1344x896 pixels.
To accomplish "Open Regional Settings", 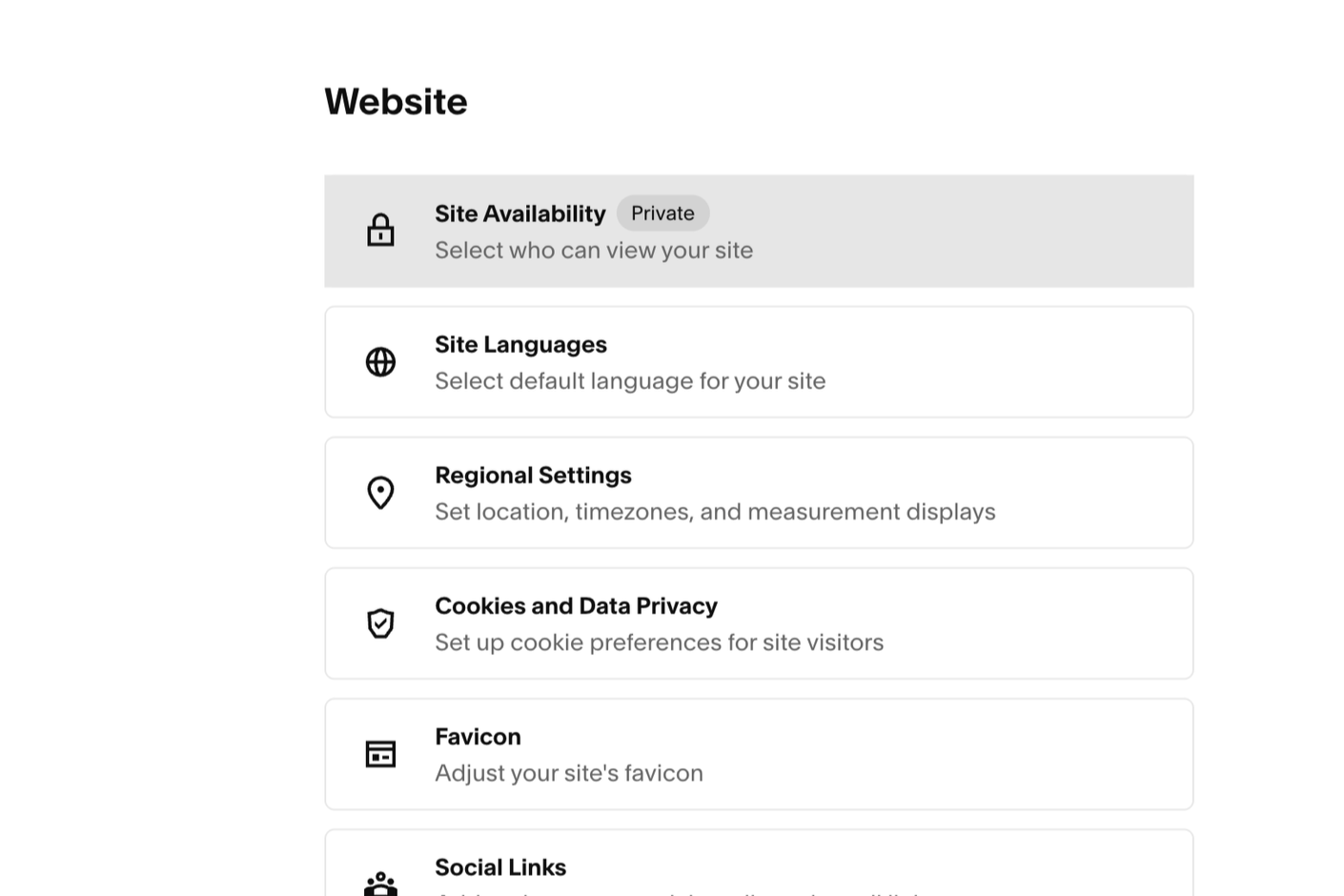I will [x=759, y=493].
